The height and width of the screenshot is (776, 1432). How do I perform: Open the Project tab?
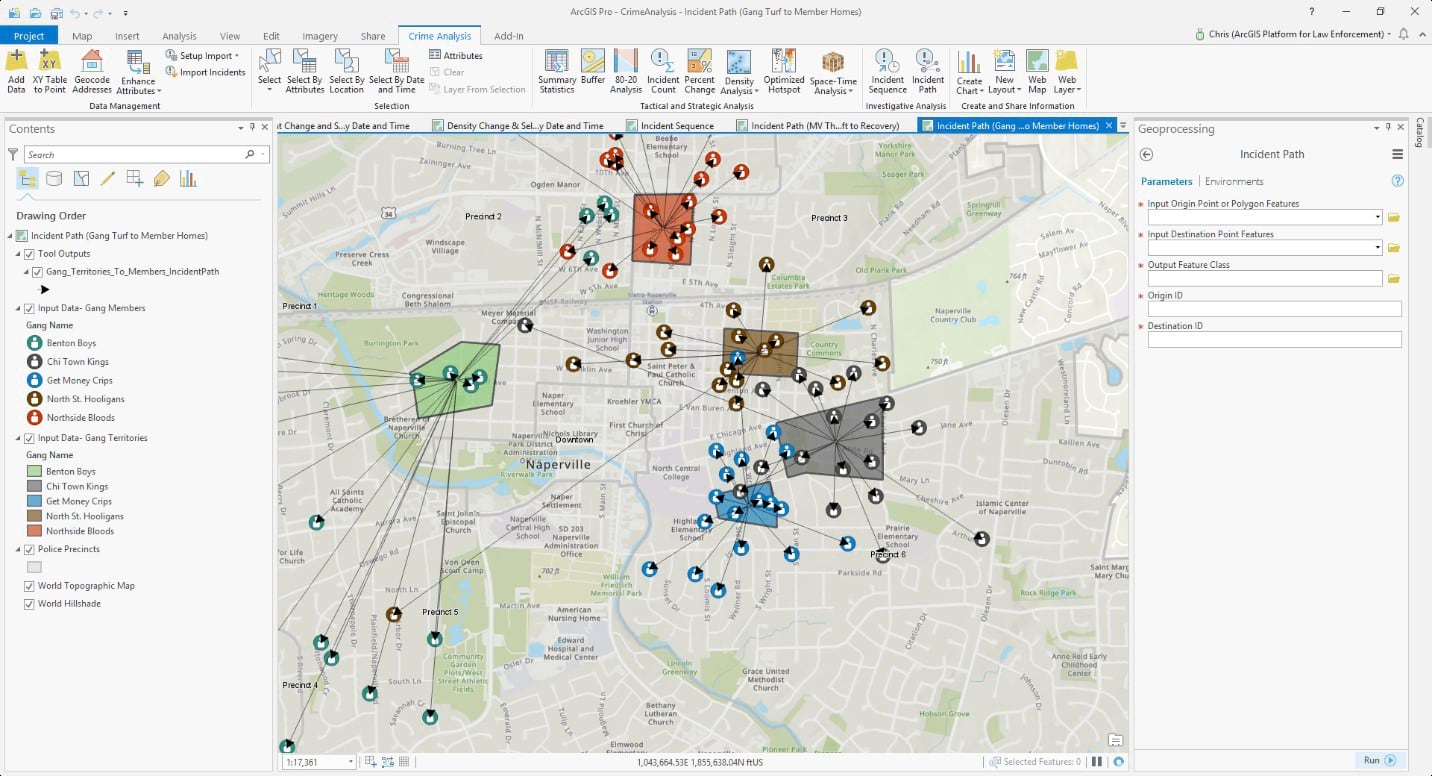pyautogui.click(x=29, y=36)
